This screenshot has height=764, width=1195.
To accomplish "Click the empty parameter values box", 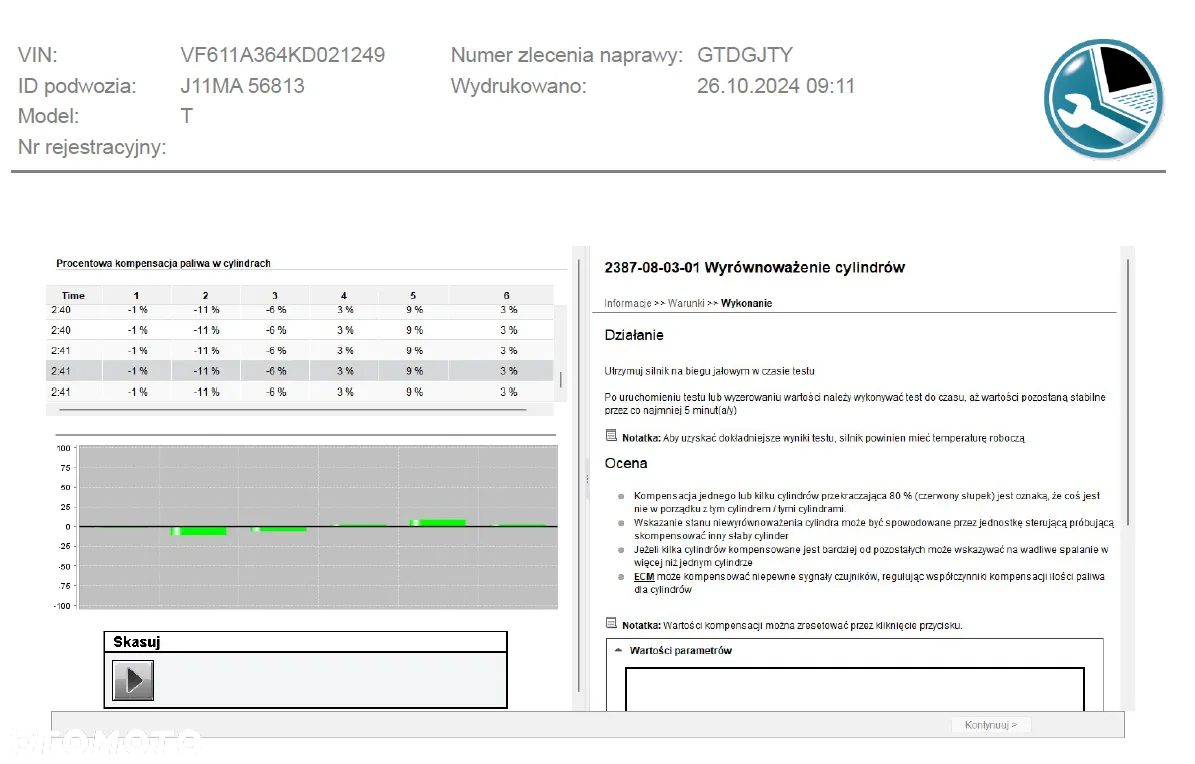I will pos(854,689).
